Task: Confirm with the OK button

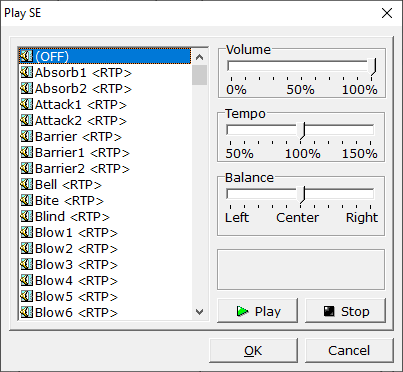Action: [x=253, y=350]
